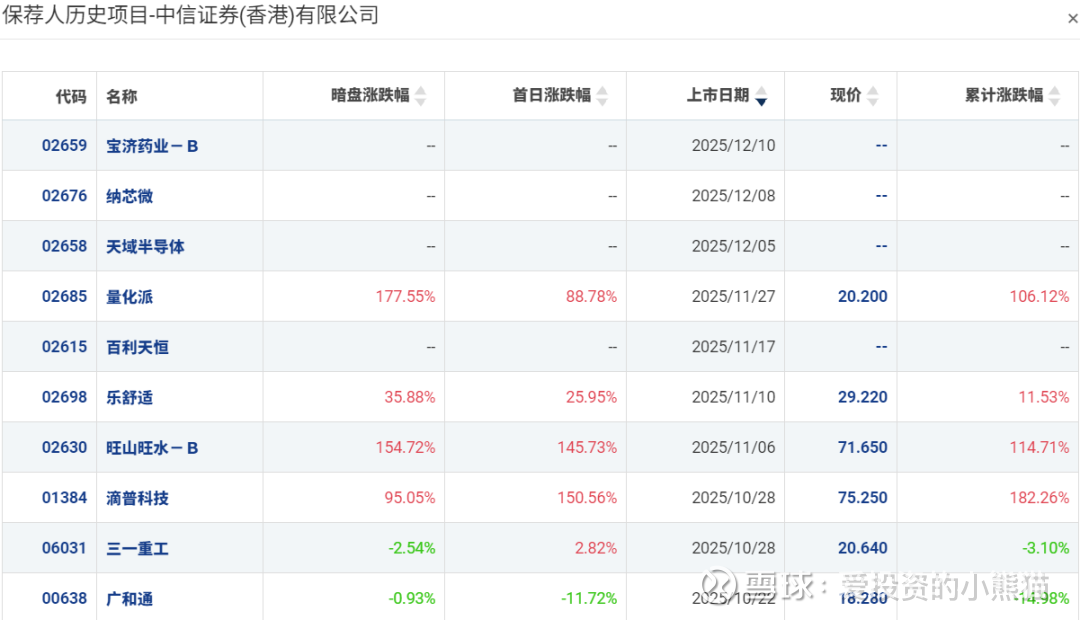Sort by 首日涨跌幅 column arrows
The width and height of the screenshot is (1080, 620).
(603, 96)
